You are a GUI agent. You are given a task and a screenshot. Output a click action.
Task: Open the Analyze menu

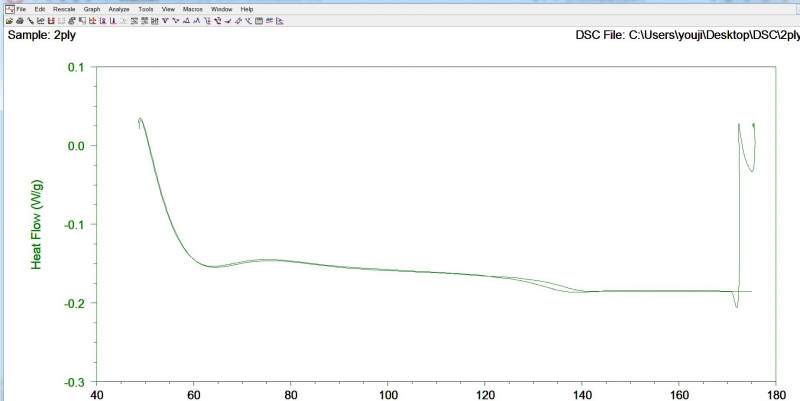tap(119, 9)
